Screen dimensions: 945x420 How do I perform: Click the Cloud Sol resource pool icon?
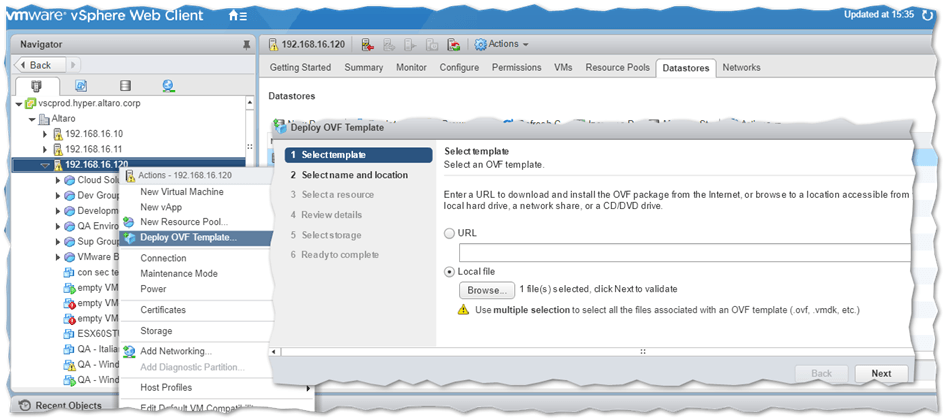click(70, 180)
